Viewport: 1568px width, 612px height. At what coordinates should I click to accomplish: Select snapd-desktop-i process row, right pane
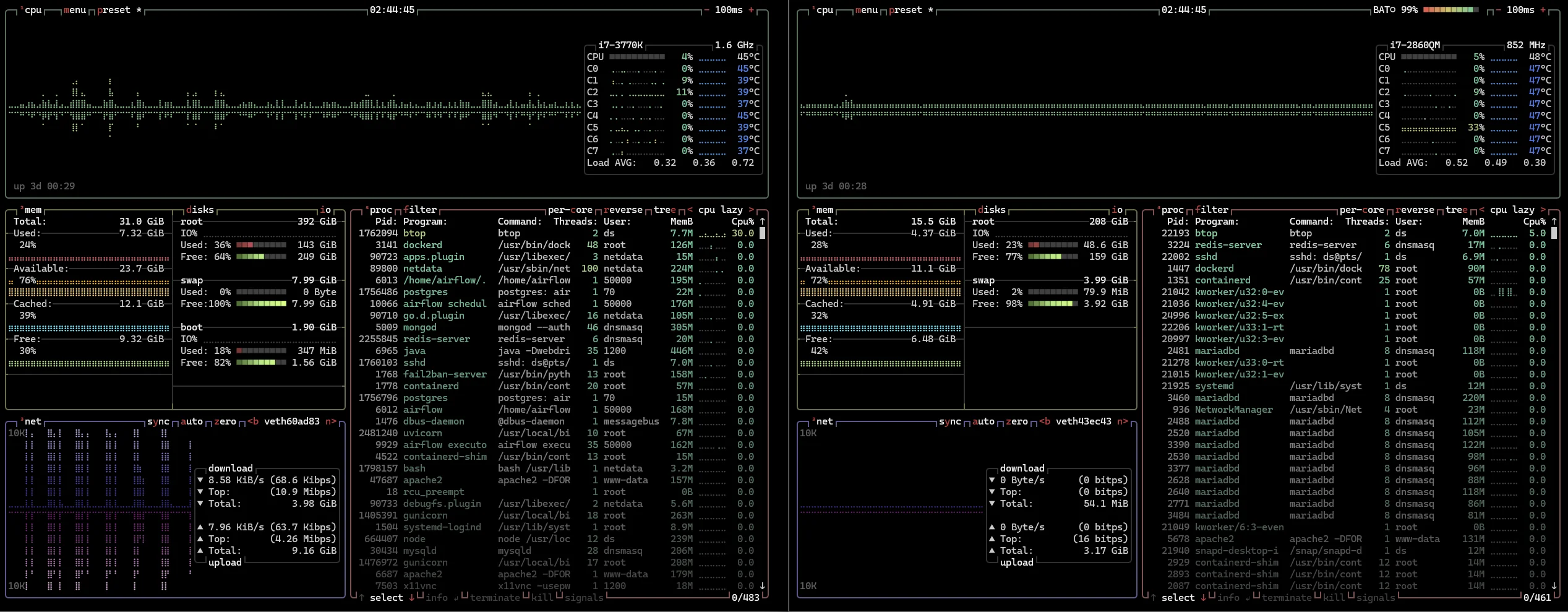coord(1348,551)
